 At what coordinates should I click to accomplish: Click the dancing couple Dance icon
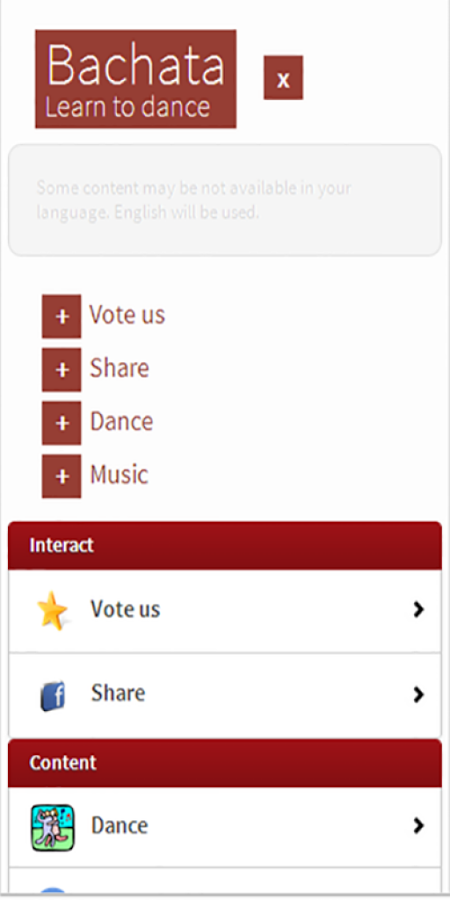point(53,827)
